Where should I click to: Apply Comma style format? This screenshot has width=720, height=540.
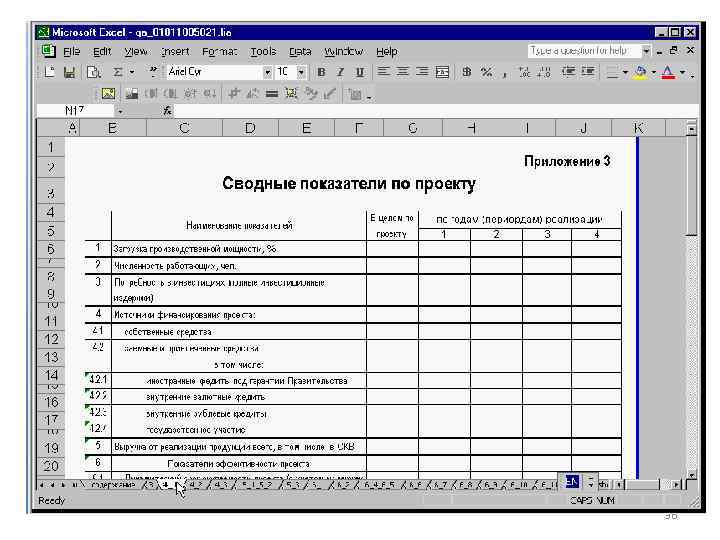coord(504,73)
